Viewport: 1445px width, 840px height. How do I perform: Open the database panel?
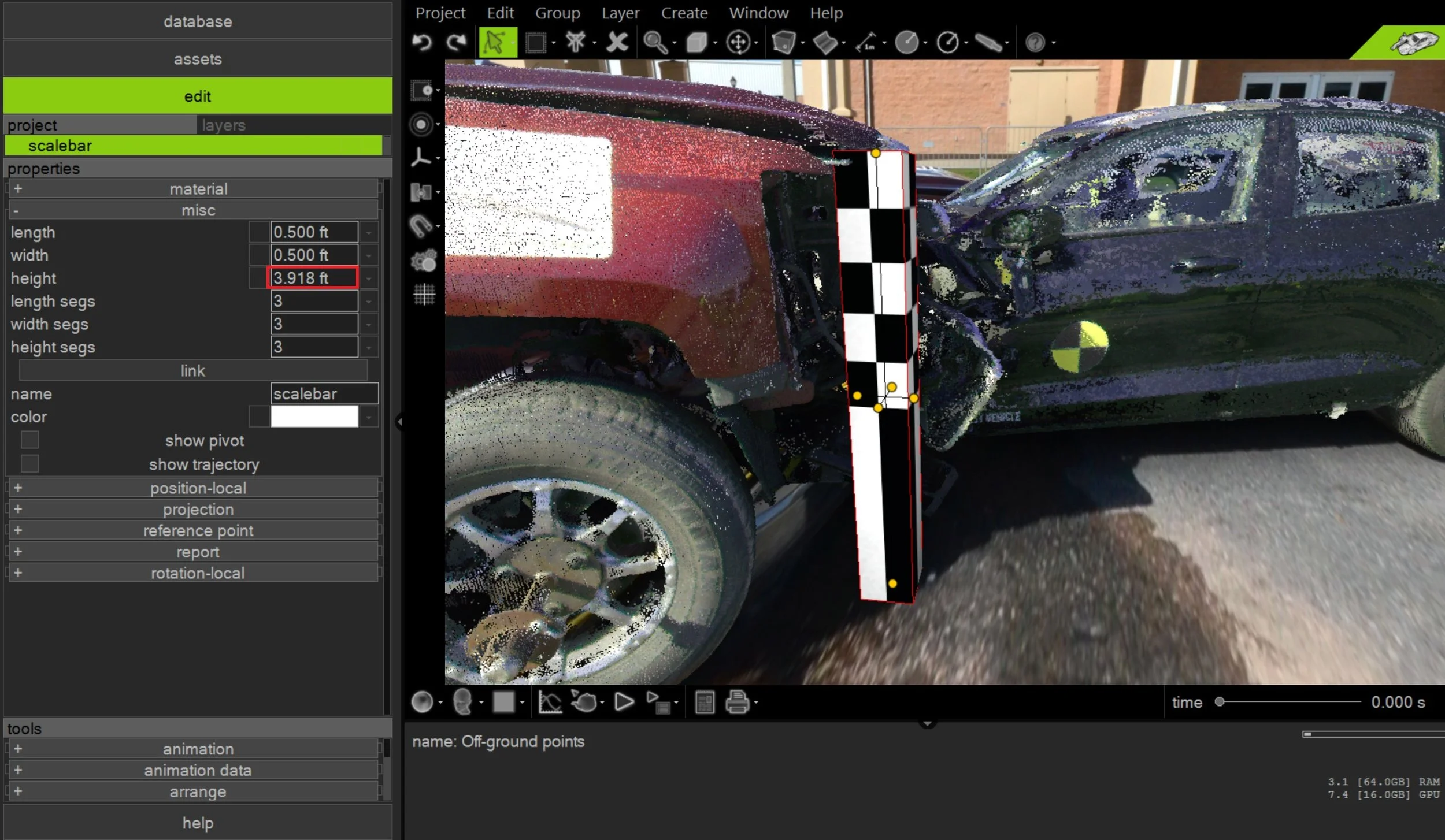198,21
